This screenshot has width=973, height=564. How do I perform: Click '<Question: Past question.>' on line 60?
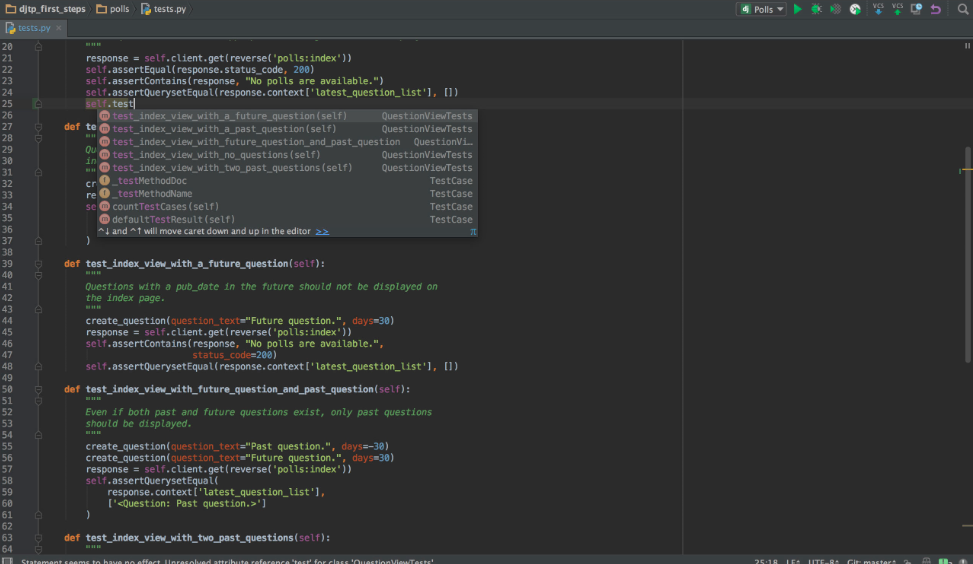point(186,503)
